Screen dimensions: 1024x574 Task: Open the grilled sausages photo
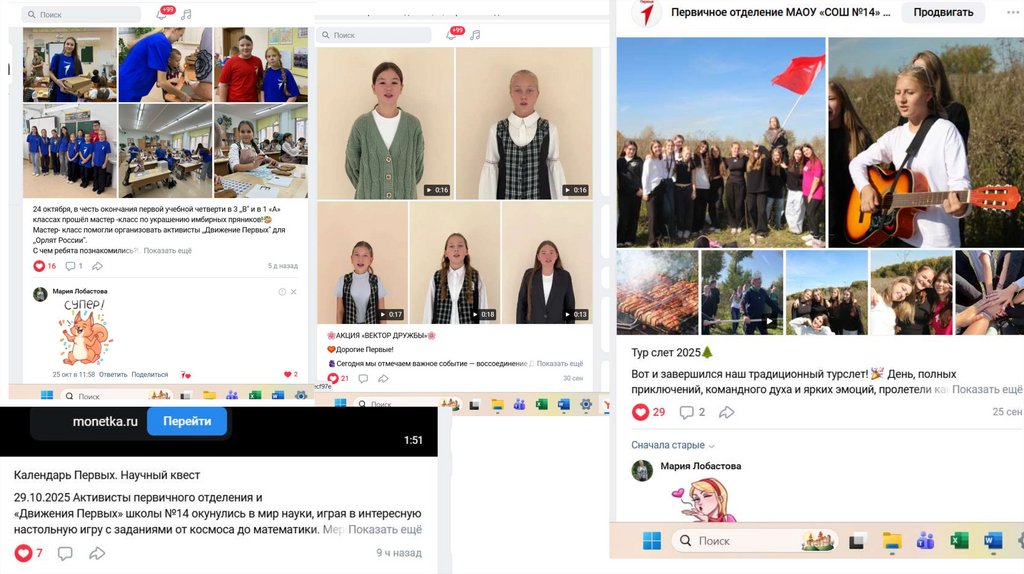658,293
